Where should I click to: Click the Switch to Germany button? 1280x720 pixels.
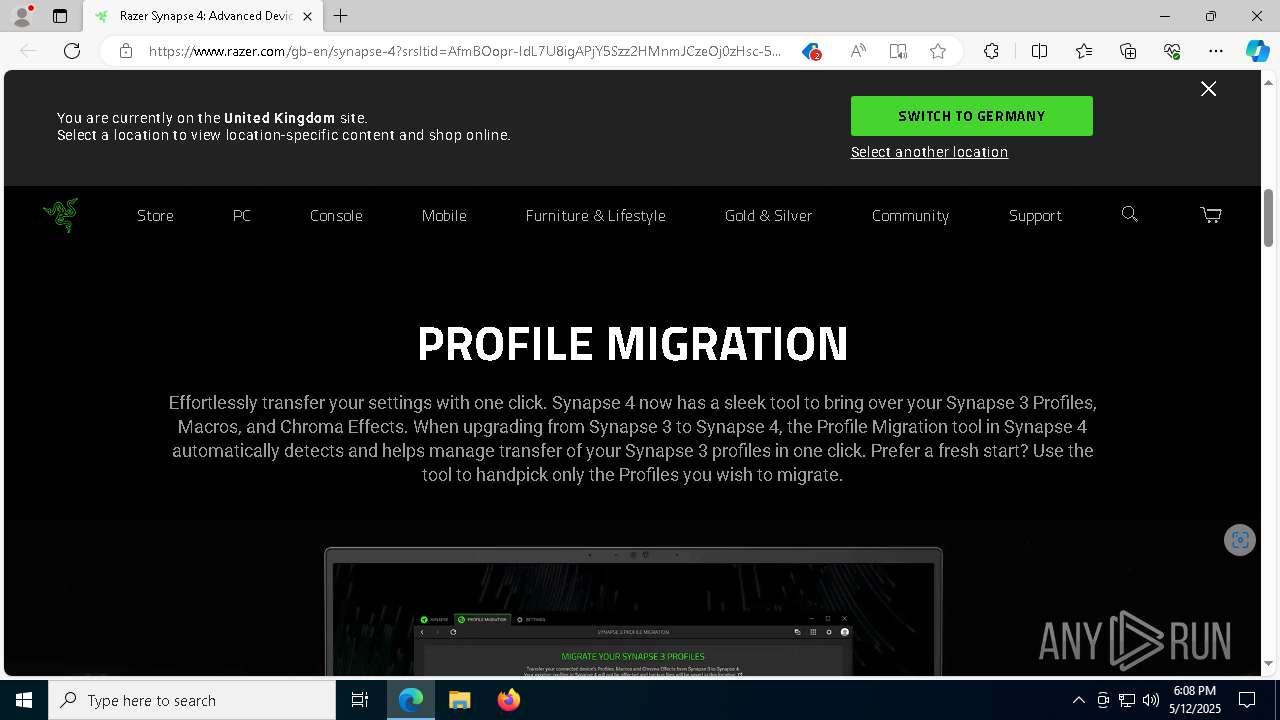[971, 116]
